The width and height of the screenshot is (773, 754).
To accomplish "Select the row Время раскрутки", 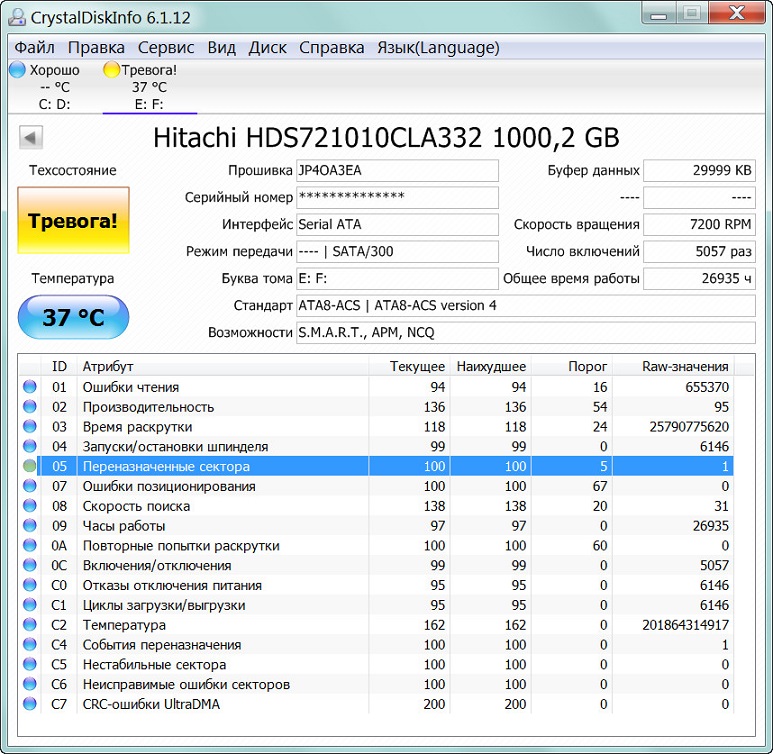I will 376,426.
